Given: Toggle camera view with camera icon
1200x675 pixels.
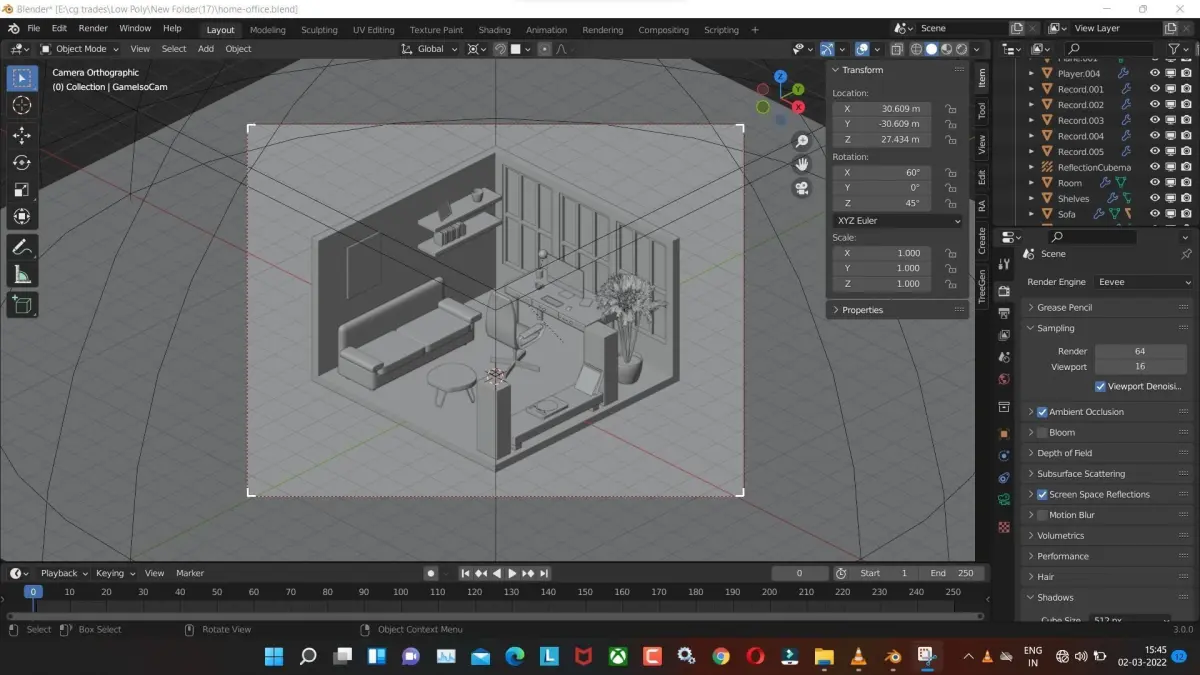Looking at the screenshot, I should 801,188.
